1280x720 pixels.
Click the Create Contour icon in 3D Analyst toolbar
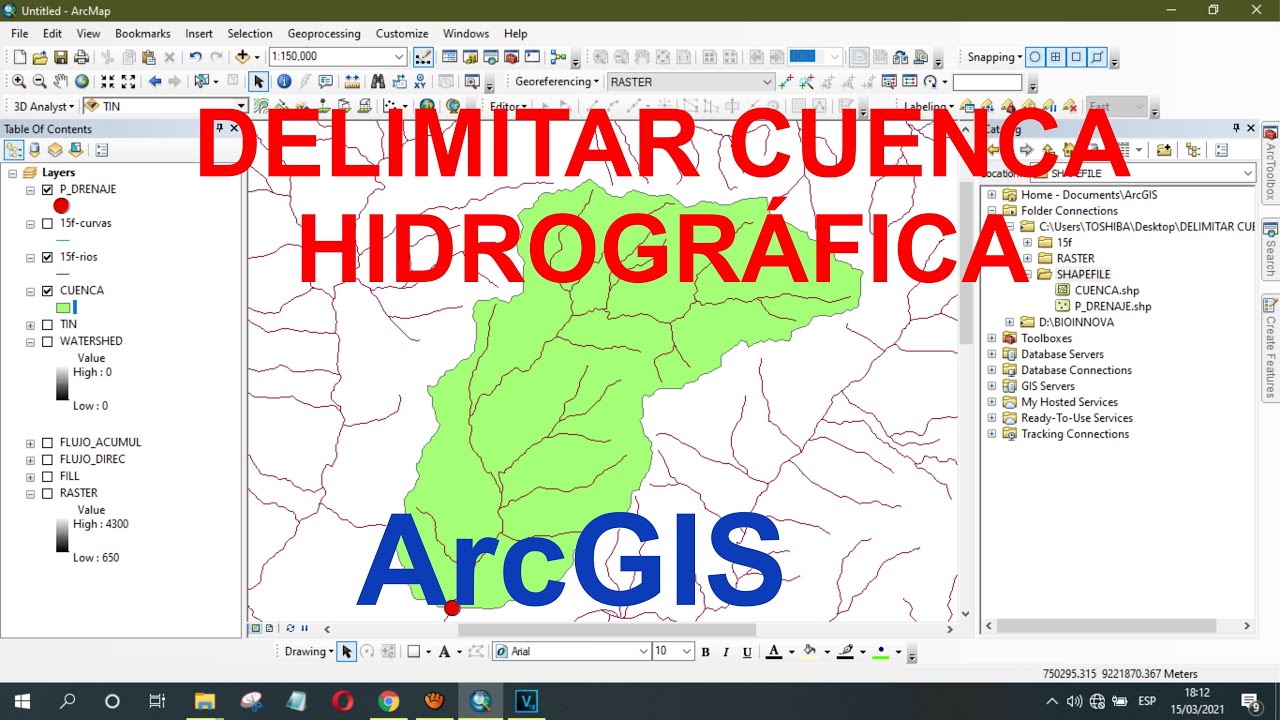pos(261,106)
